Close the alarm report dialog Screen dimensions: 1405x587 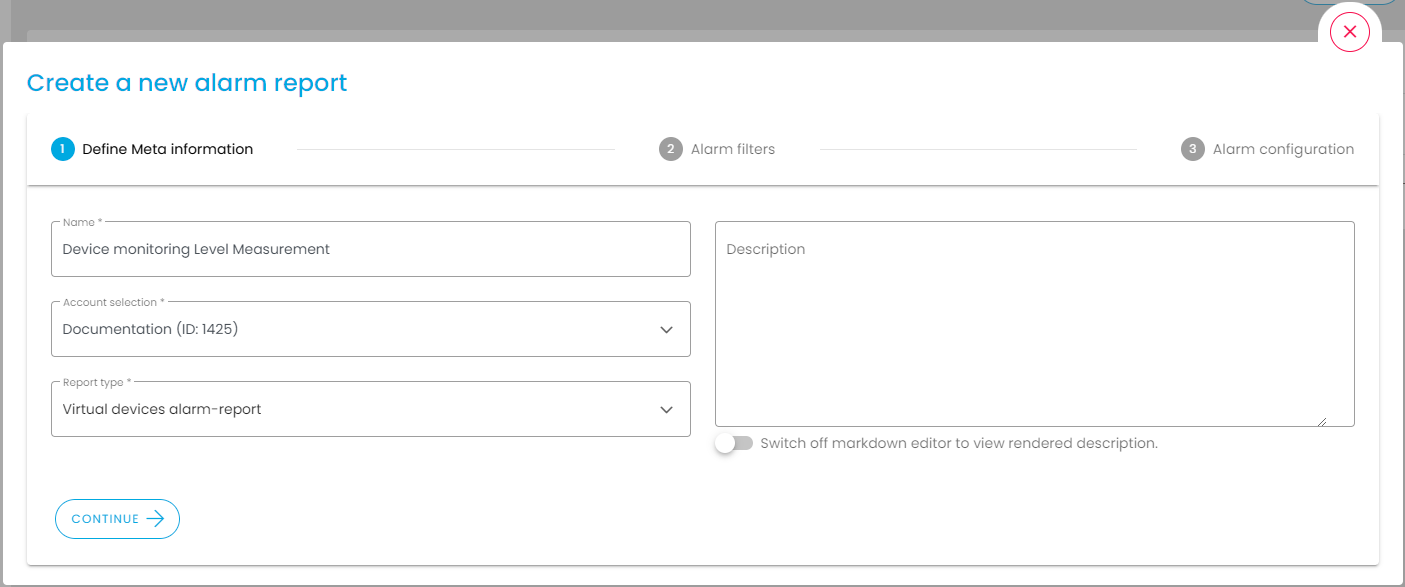point(1349,32)
